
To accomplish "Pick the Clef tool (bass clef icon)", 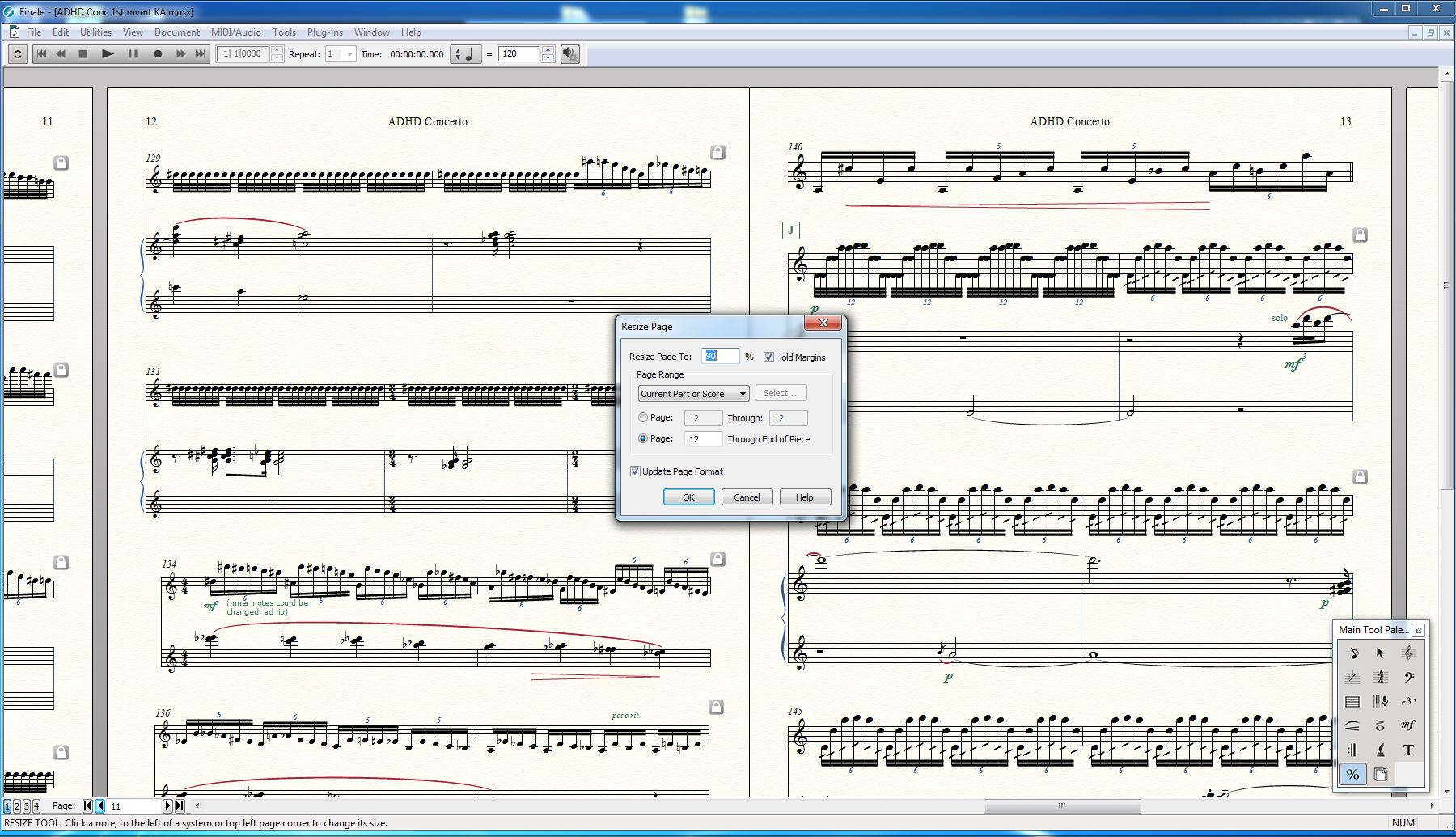I will pos(1408,677).
